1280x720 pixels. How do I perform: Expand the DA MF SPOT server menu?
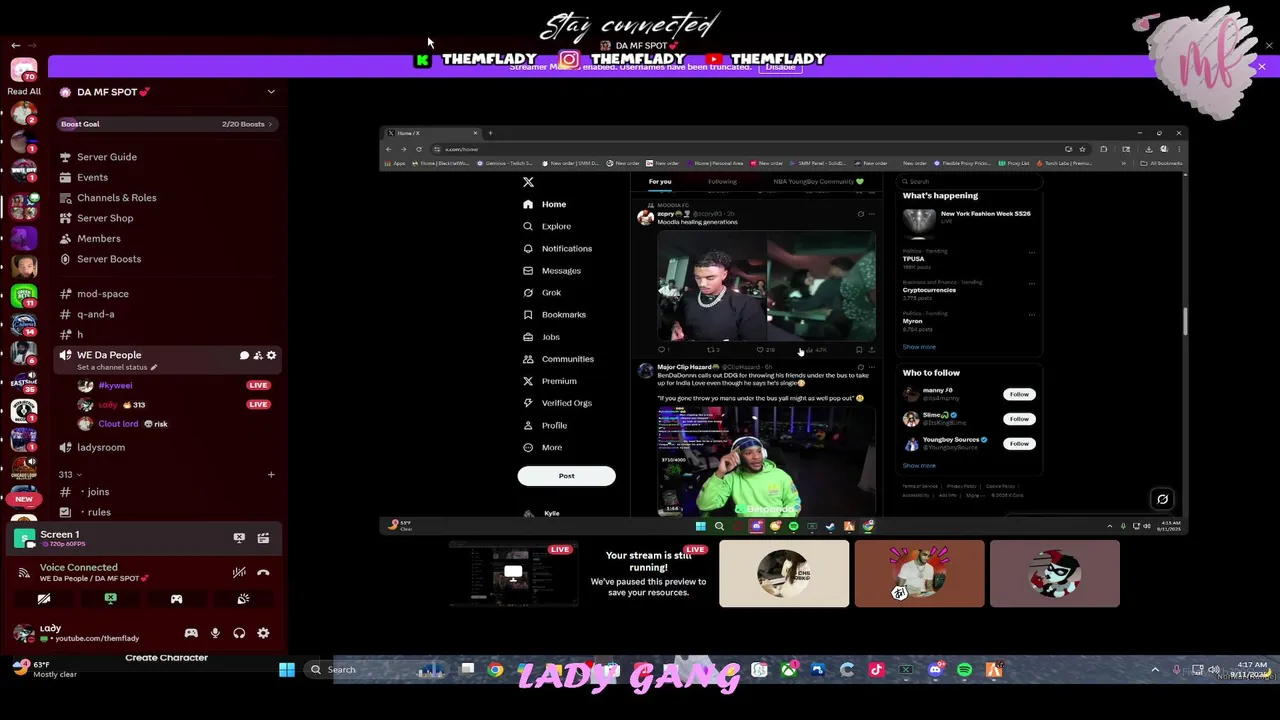pyautogui.click(x=271, y=92)
